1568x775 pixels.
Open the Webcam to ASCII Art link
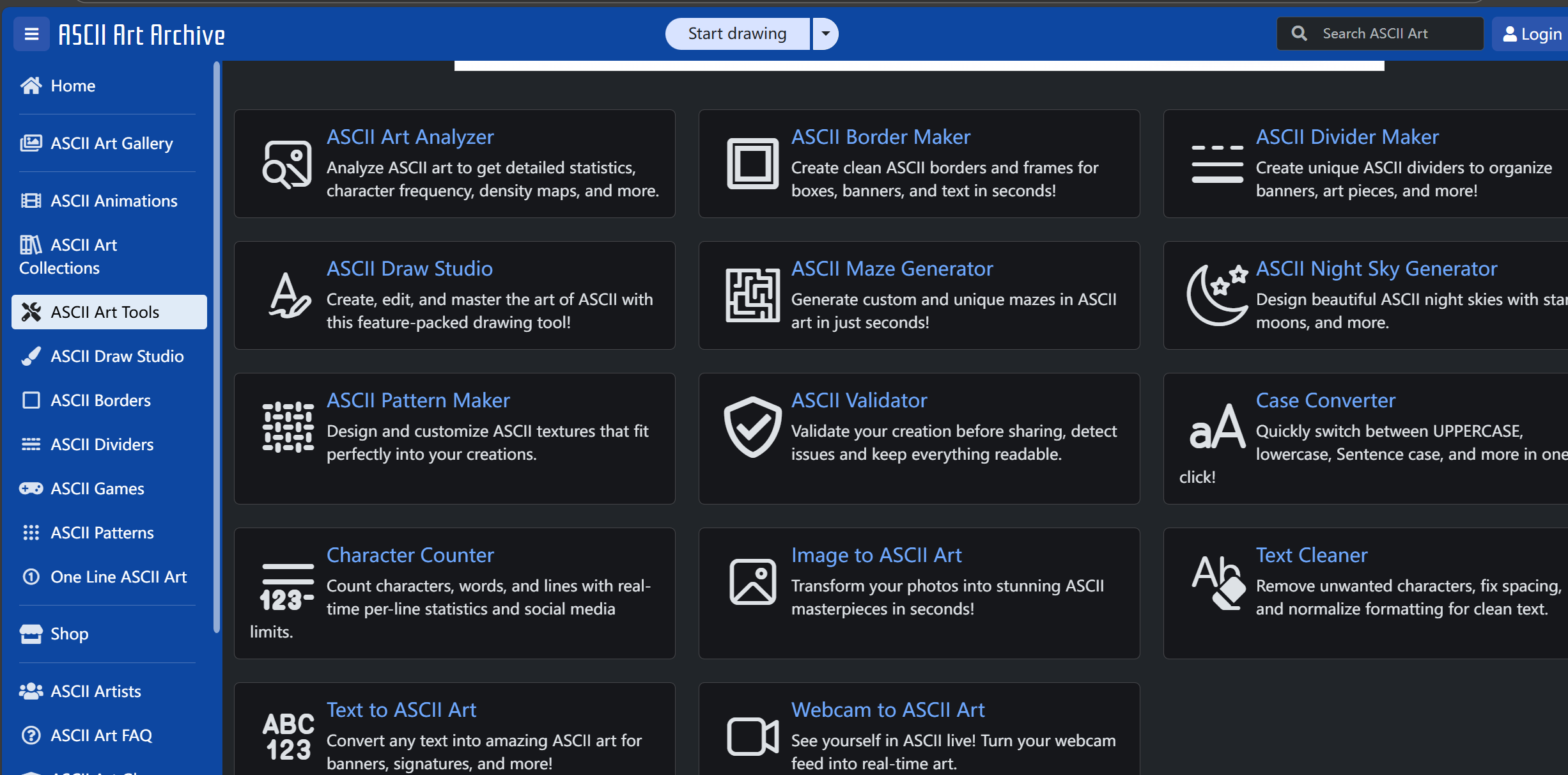(888, 710)
